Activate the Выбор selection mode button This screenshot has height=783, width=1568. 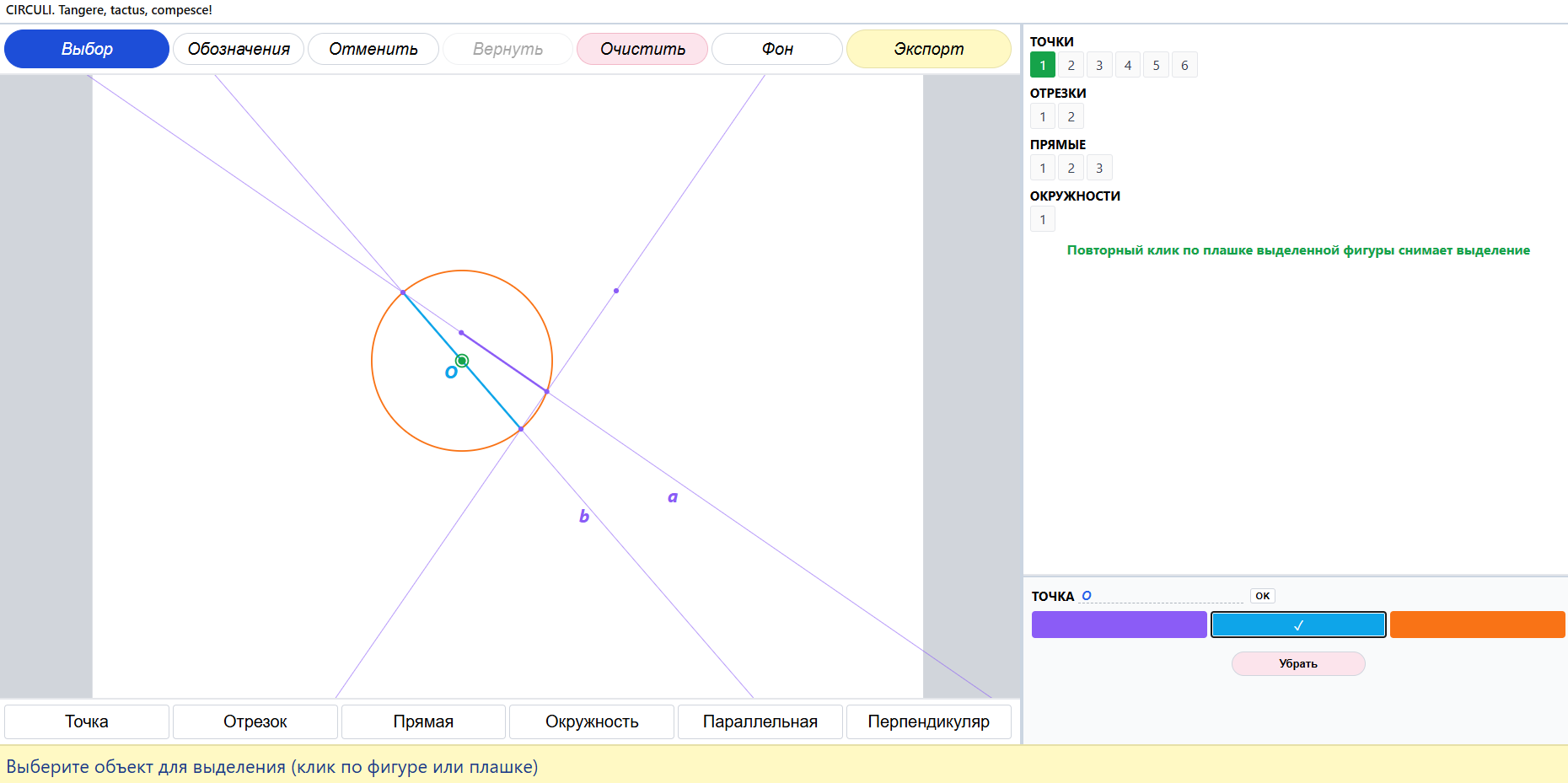pos(87,49)
